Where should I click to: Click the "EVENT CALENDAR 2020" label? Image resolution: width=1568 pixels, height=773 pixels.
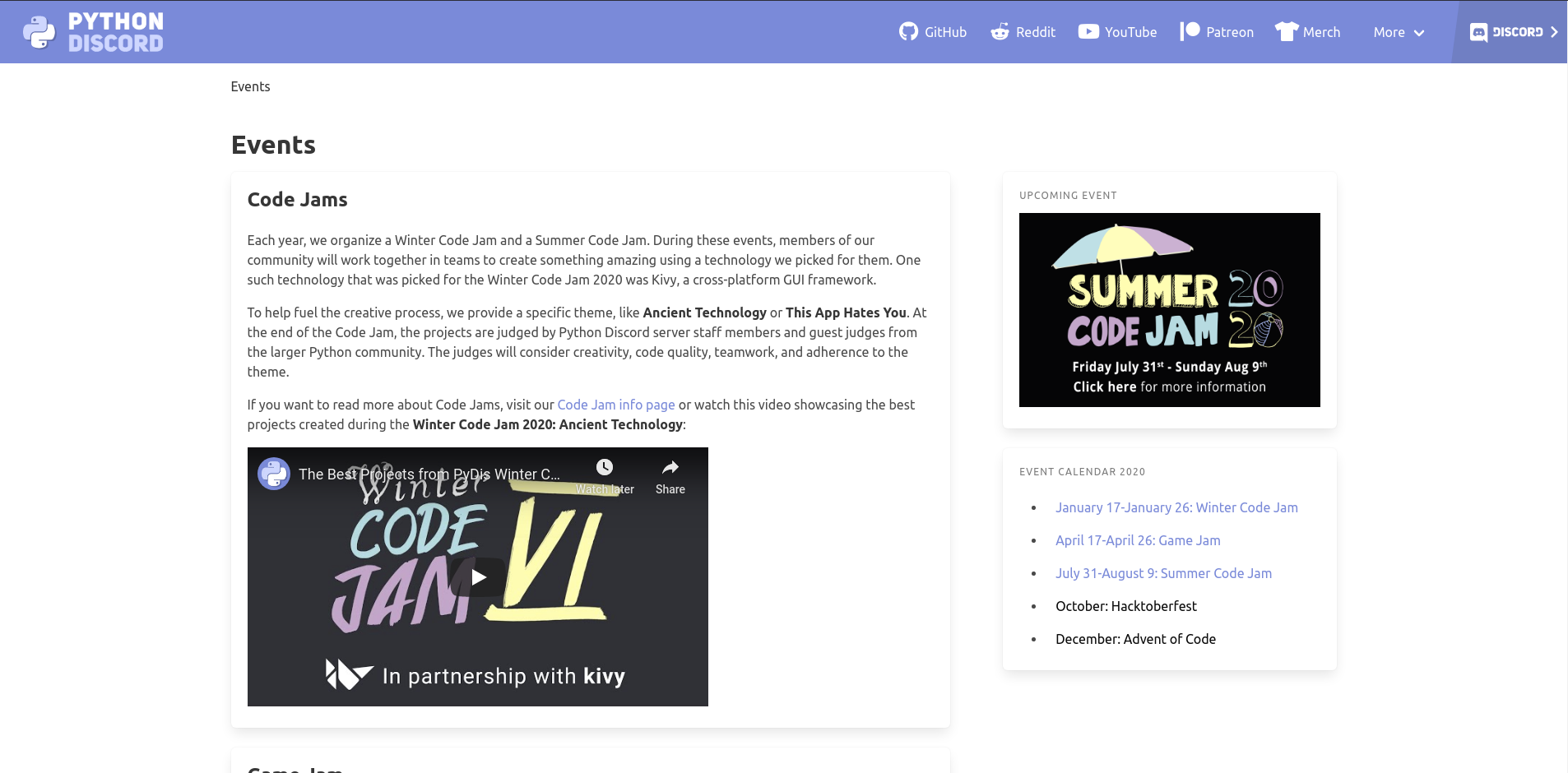(x=1082, y=472)
